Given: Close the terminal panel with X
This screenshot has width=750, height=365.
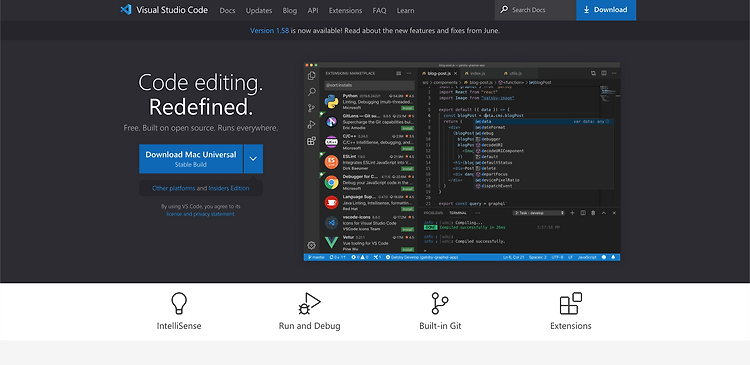Looking at the screenshot, I should [614, 213].
